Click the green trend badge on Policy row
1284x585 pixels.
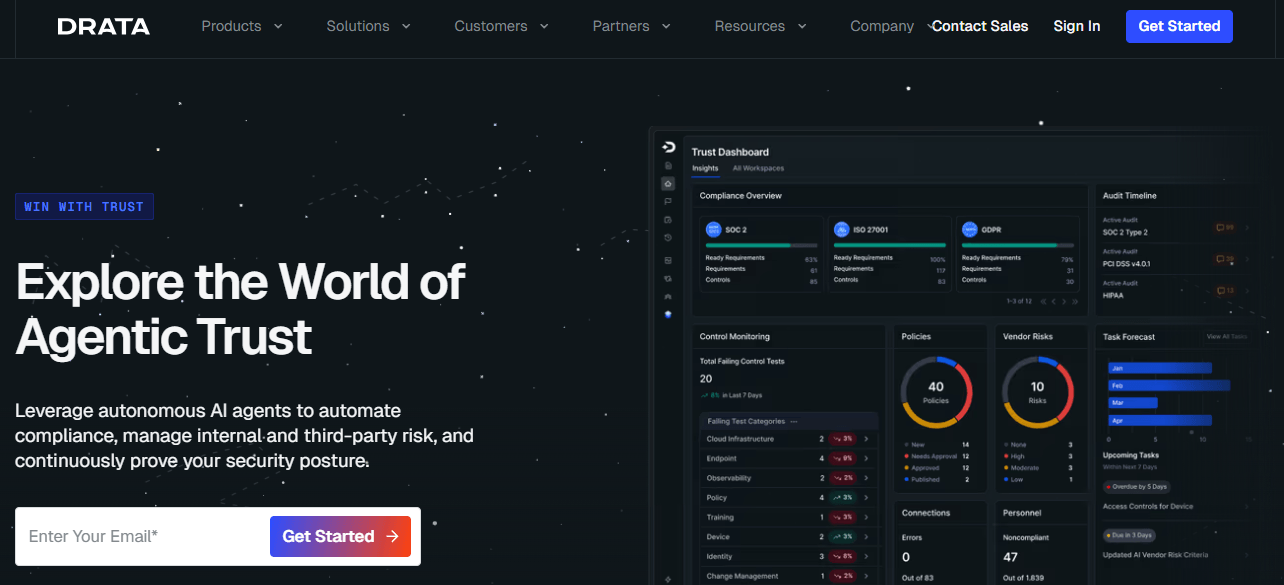click(842, 497)
